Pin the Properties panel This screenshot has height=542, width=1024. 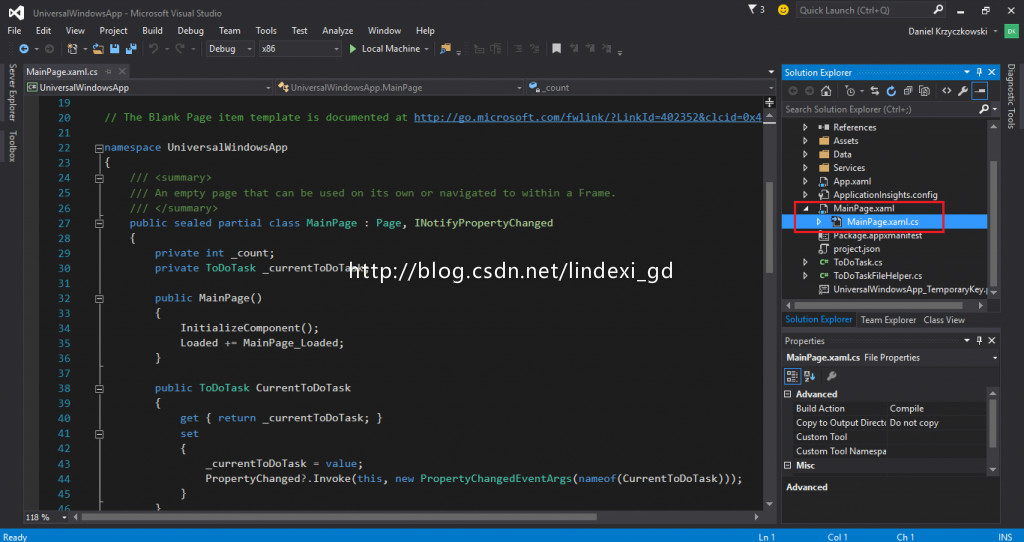pyautogui.click(x=979, y=340)
